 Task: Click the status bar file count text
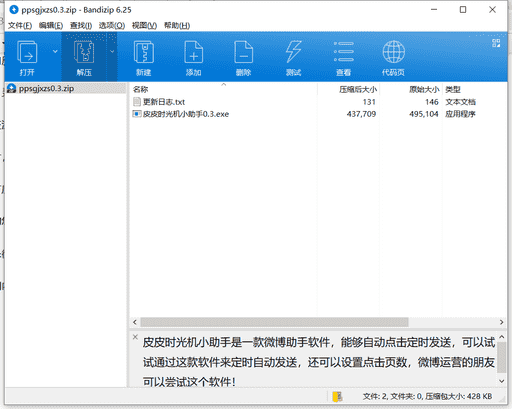[x=427, y=396]
